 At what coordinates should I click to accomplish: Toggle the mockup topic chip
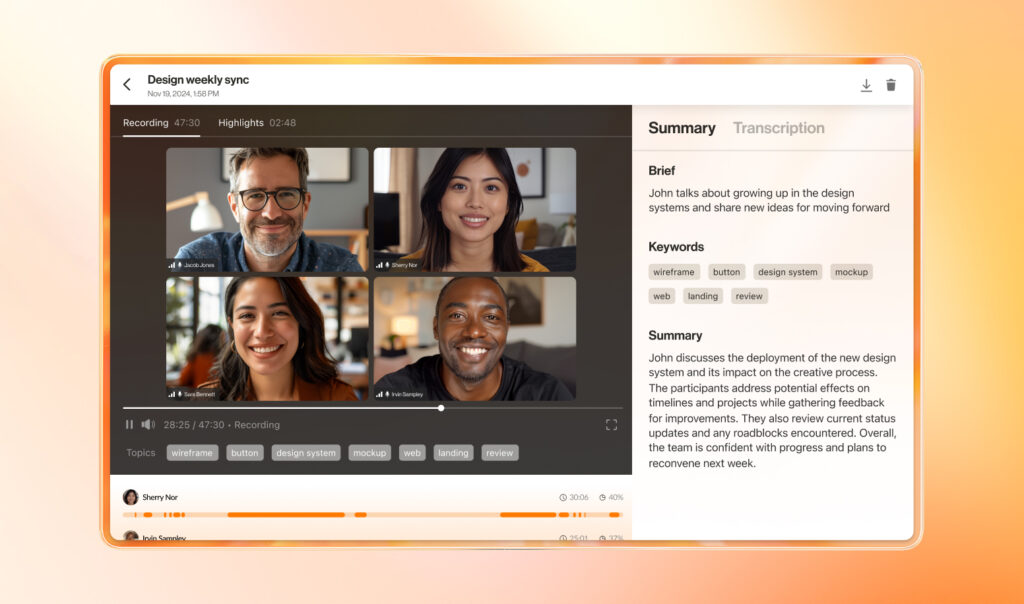pos(369,452)
